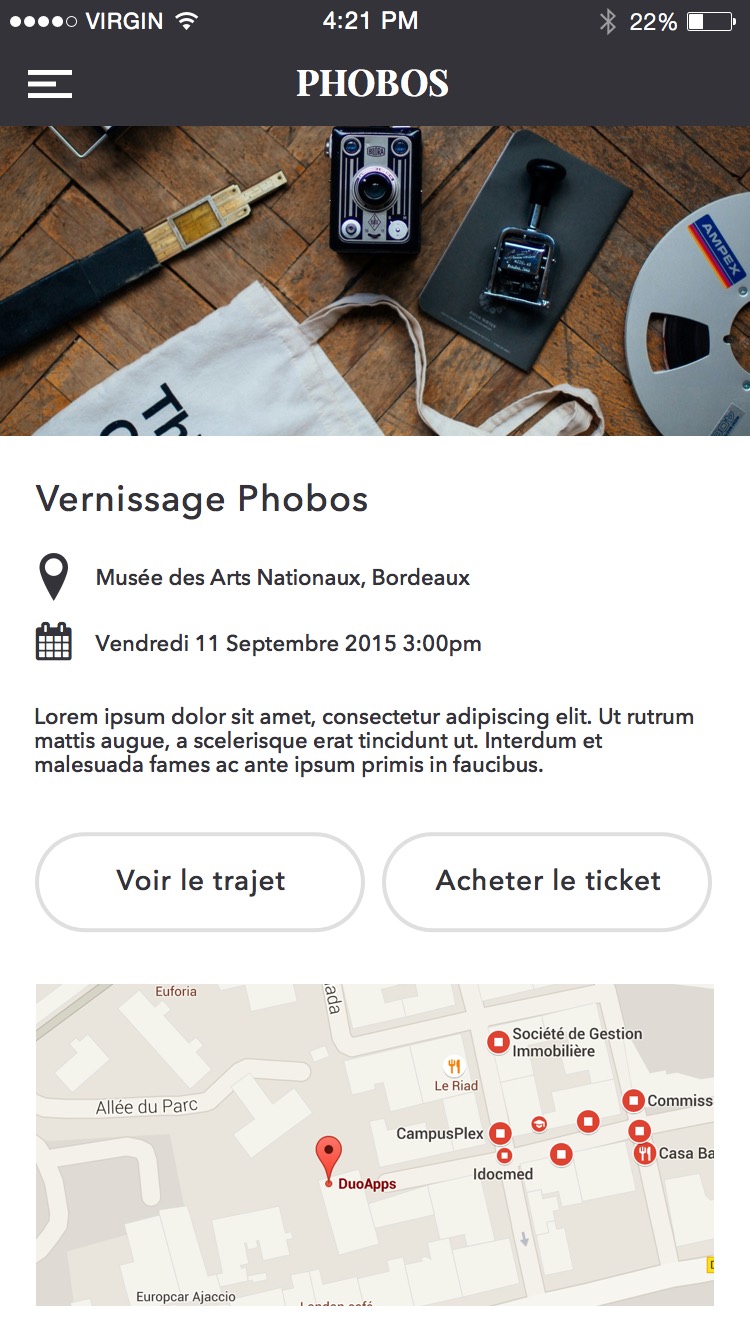Open the event header photo
750x1334 pixels.
tap(375, 281)
